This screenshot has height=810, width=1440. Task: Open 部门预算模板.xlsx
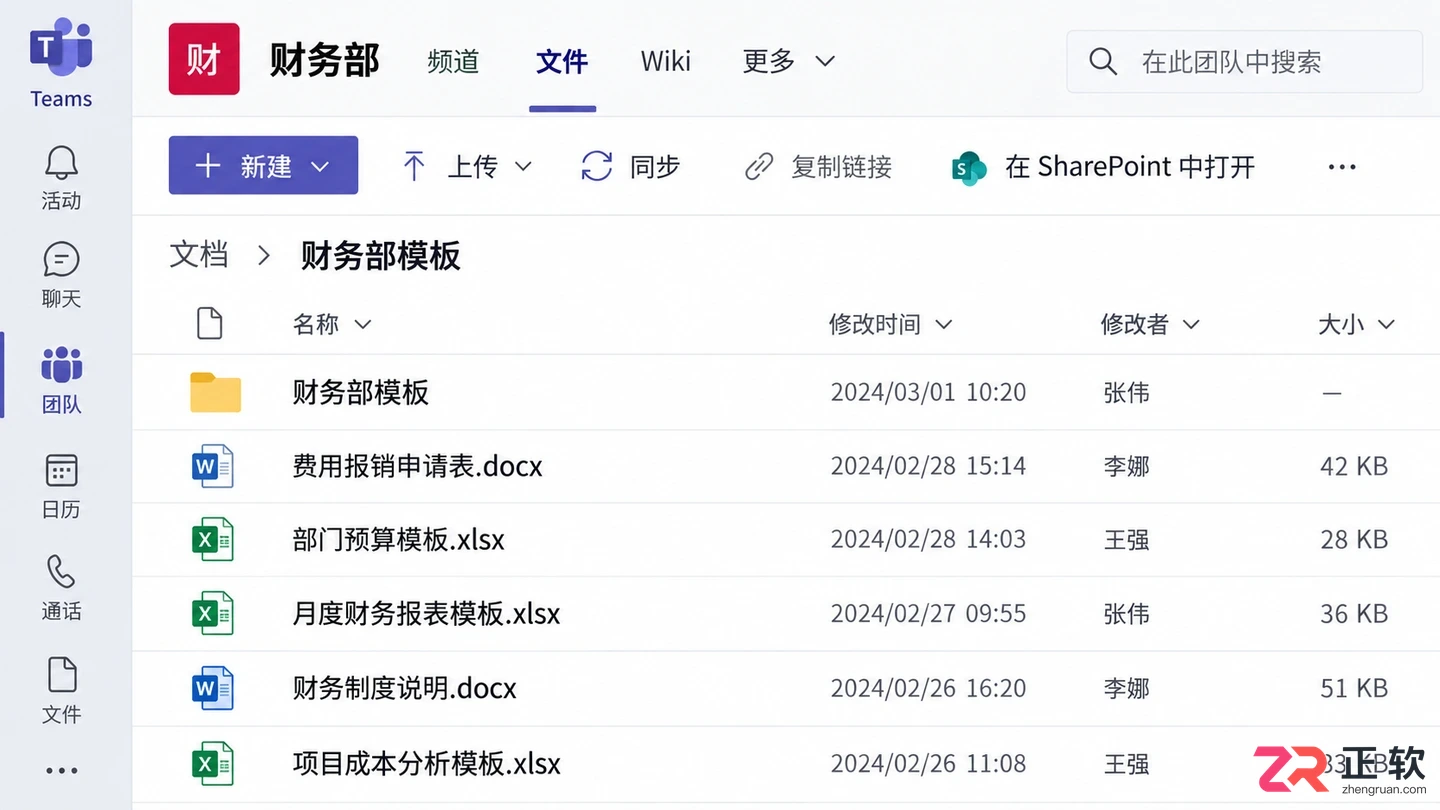398,540
